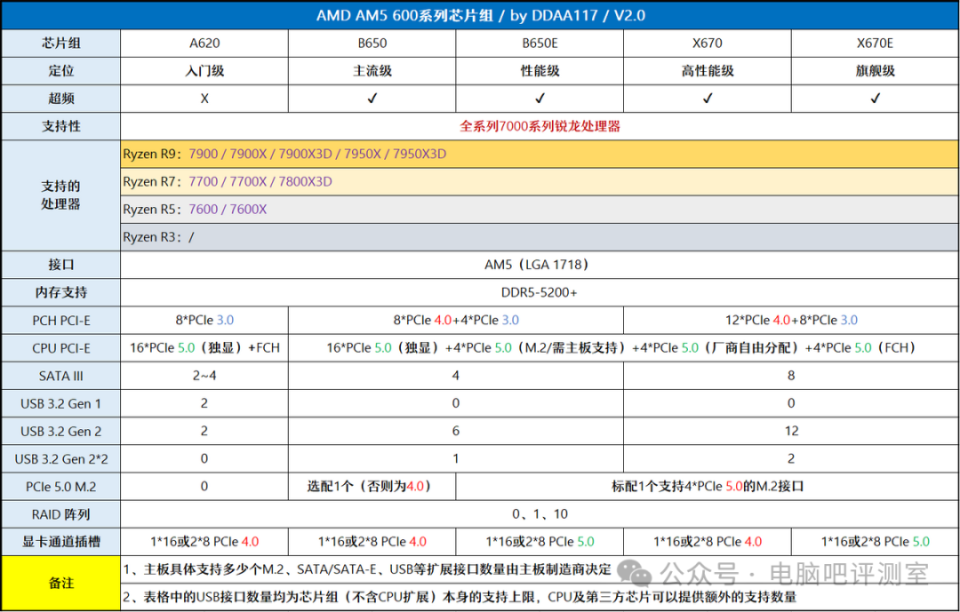Screen dimensions: 960x612
Task: Click the B650 column header
Action: [372, 43]
